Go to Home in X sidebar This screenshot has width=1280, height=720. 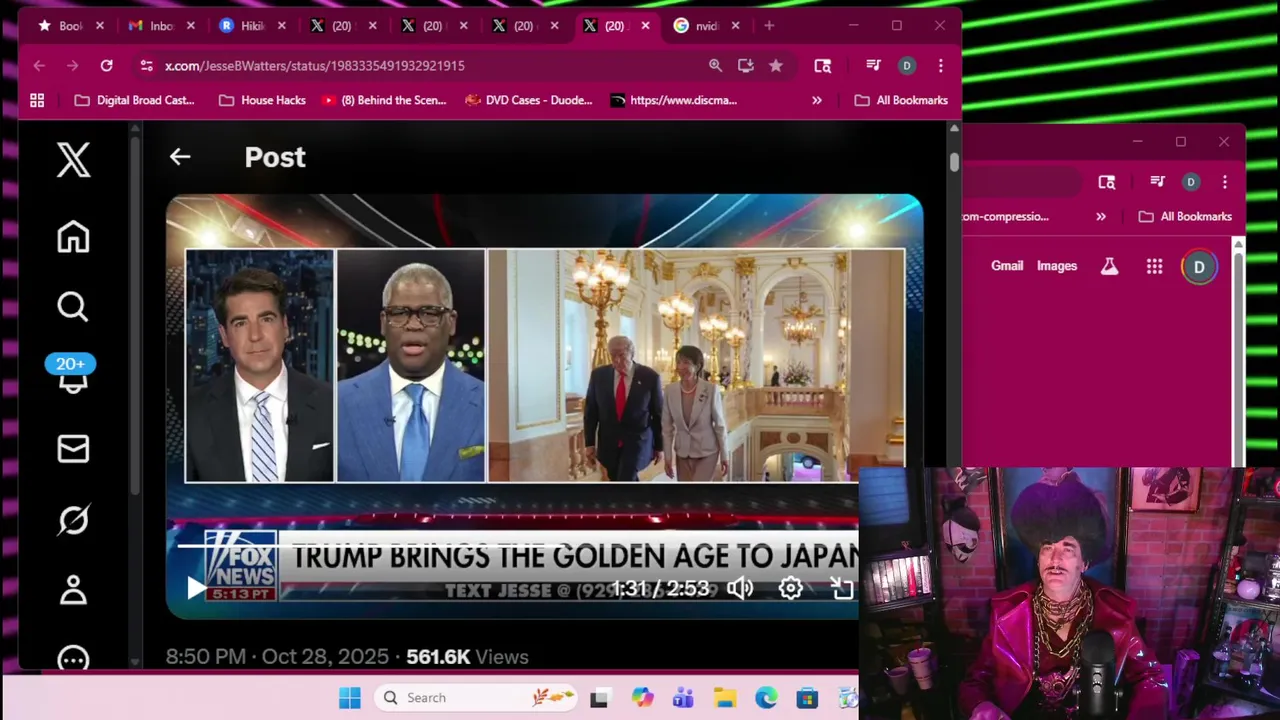tap(73, 237)
